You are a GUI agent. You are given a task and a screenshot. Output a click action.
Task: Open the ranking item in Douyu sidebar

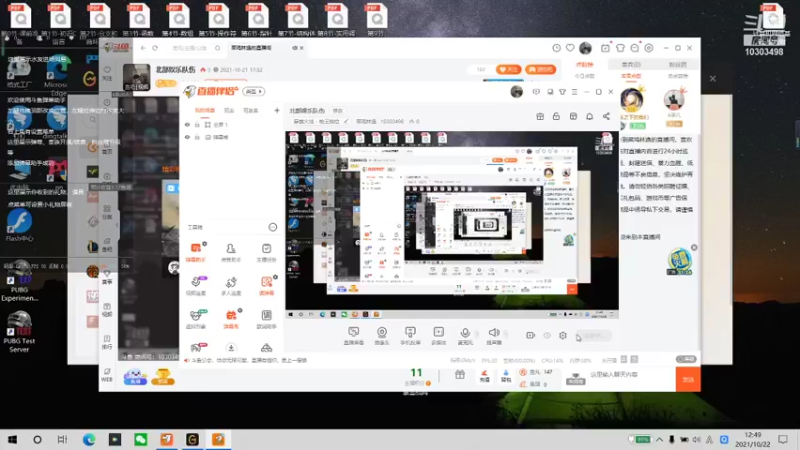point(107,342)
